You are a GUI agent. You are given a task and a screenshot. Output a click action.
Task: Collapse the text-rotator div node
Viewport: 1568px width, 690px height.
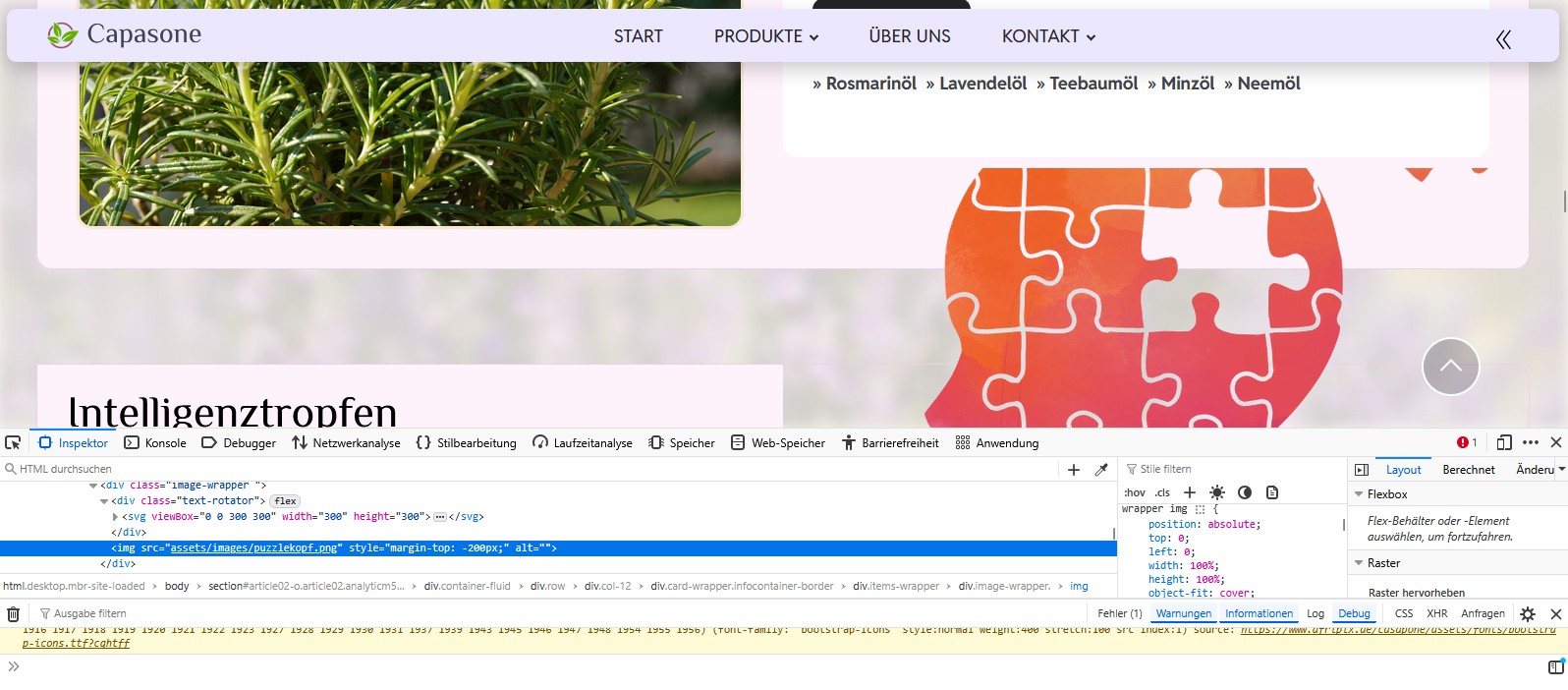click(x=104, y=501)
